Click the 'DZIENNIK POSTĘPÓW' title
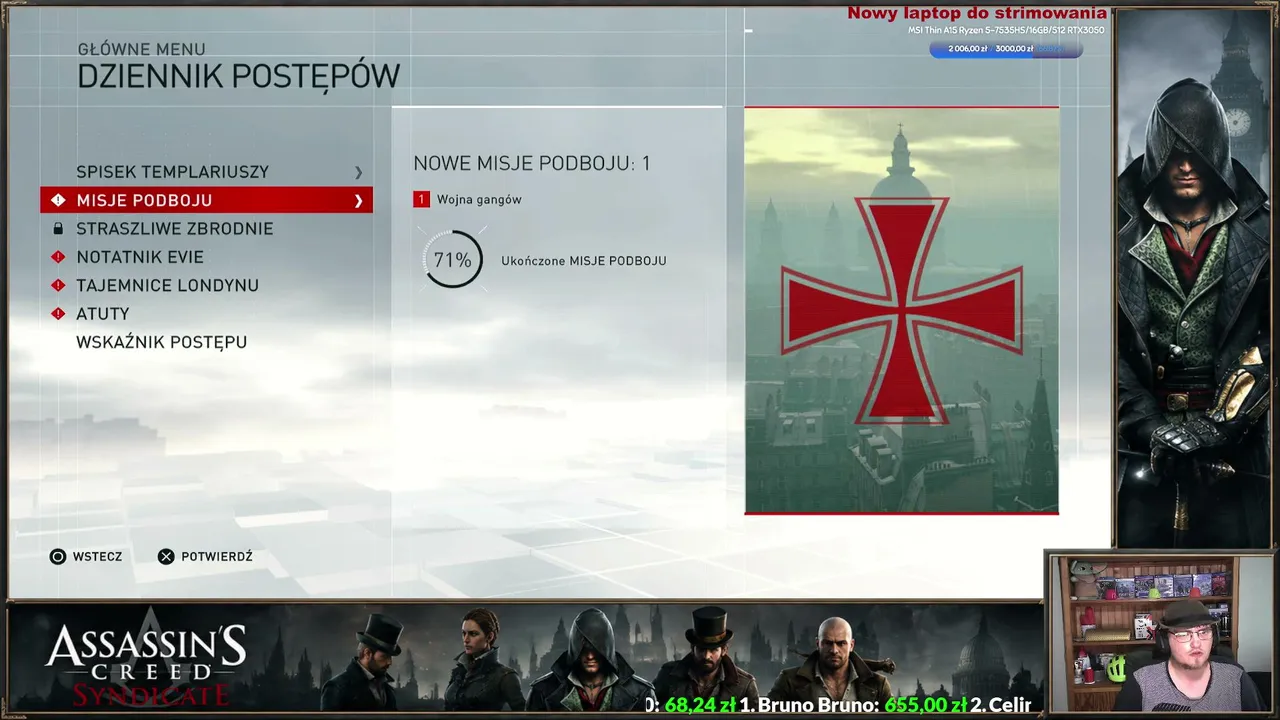The image size is (1280, 720). [x=239, y=77]
